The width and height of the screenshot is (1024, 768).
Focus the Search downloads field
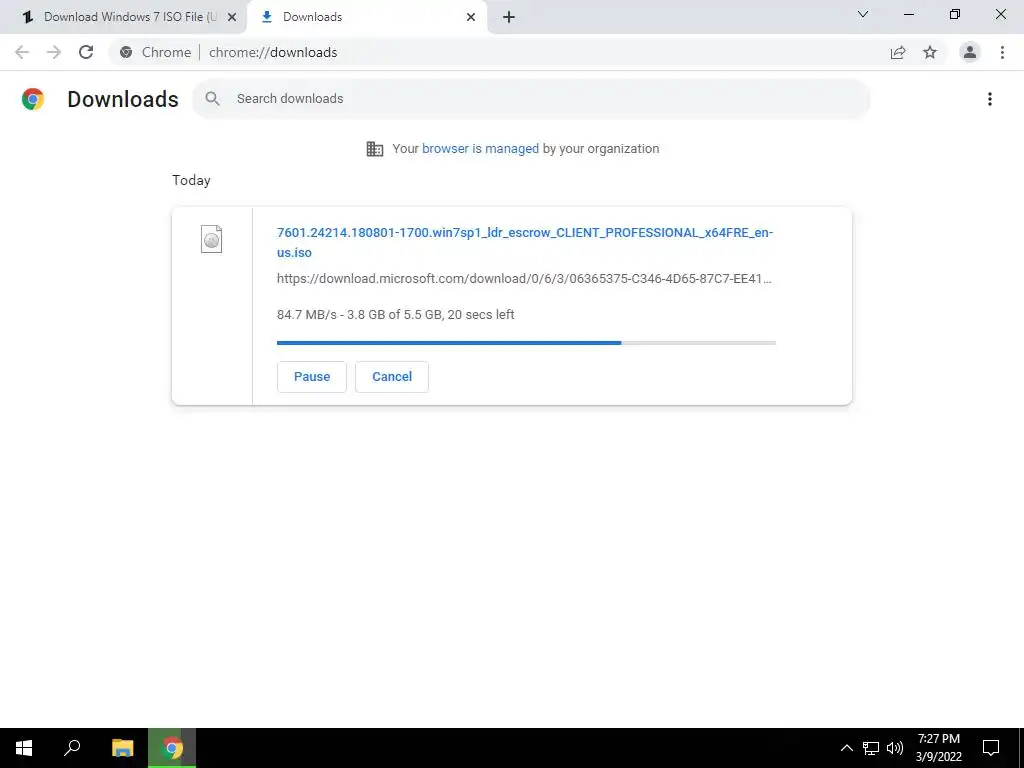(531, 99)
